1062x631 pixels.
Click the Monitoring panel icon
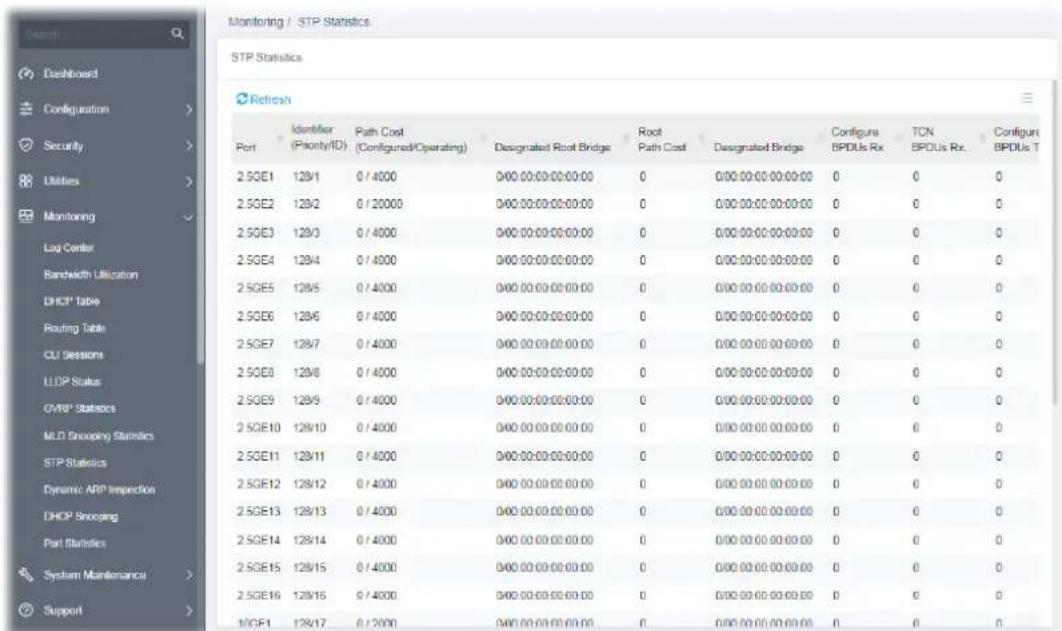pos(26,216)
